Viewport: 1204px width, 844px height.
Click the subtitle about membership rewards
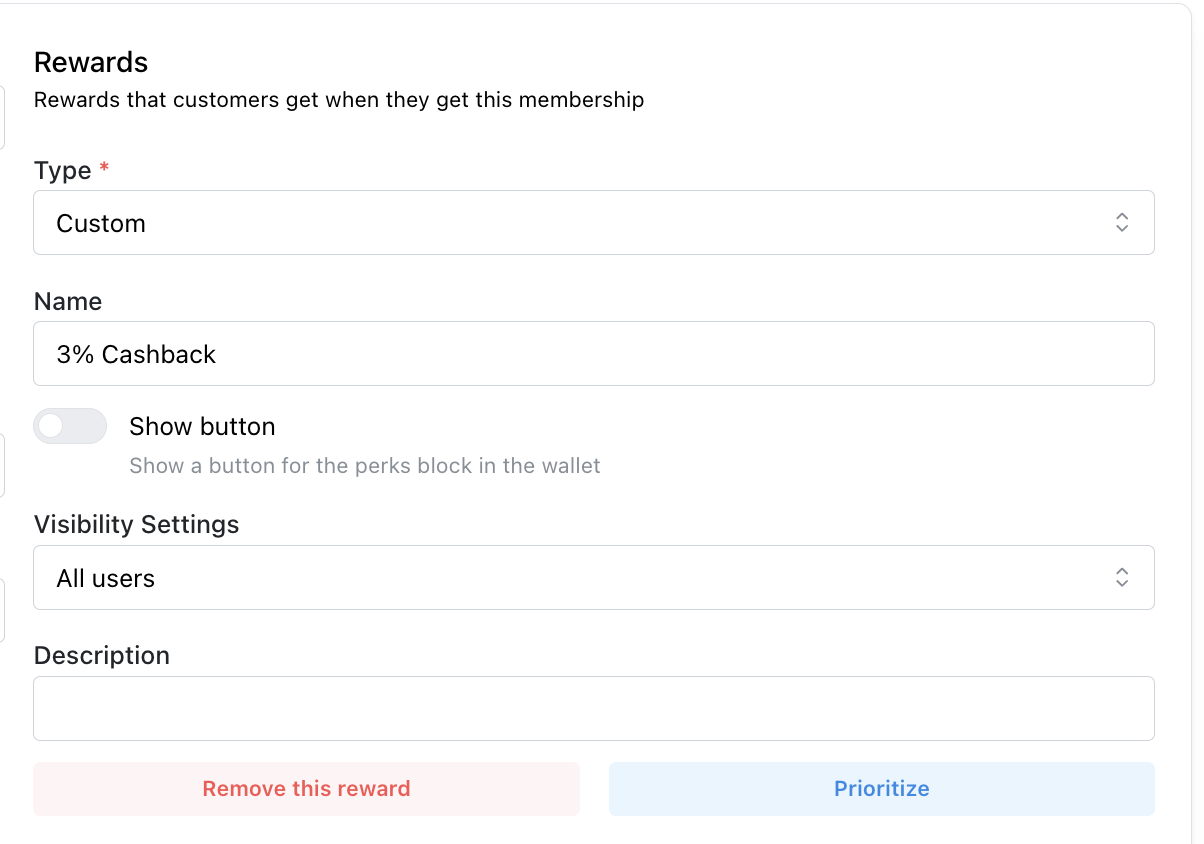339,100
